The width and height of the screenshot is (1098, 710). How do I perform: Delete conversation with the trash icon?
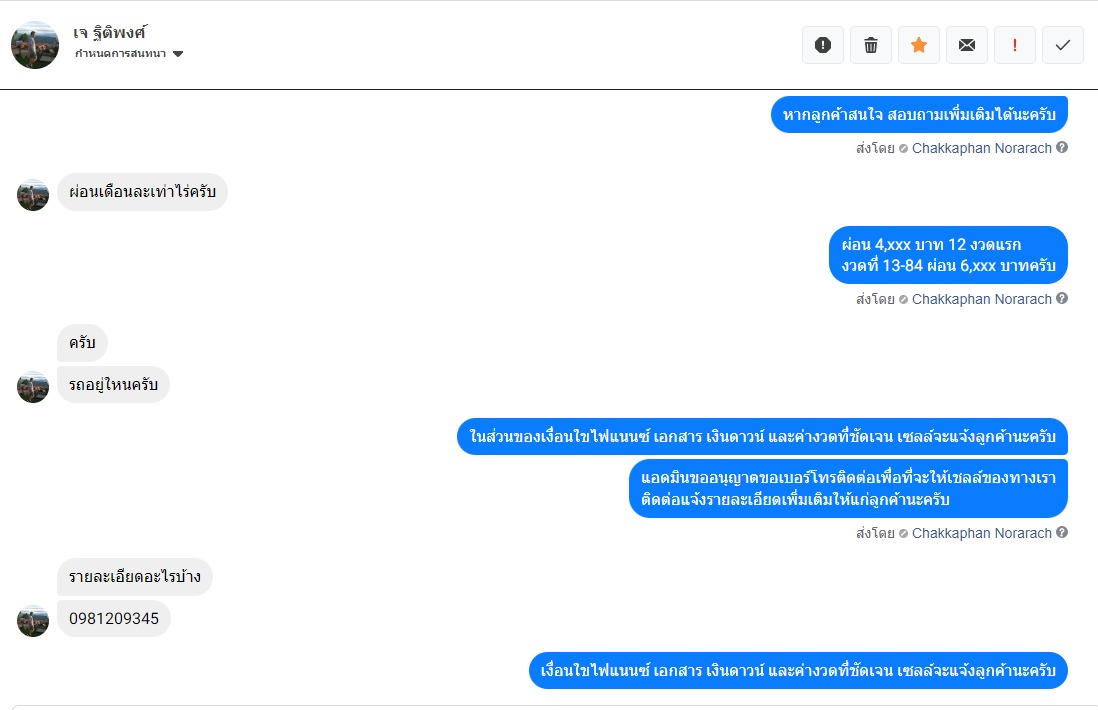click(x=871, y=45)
